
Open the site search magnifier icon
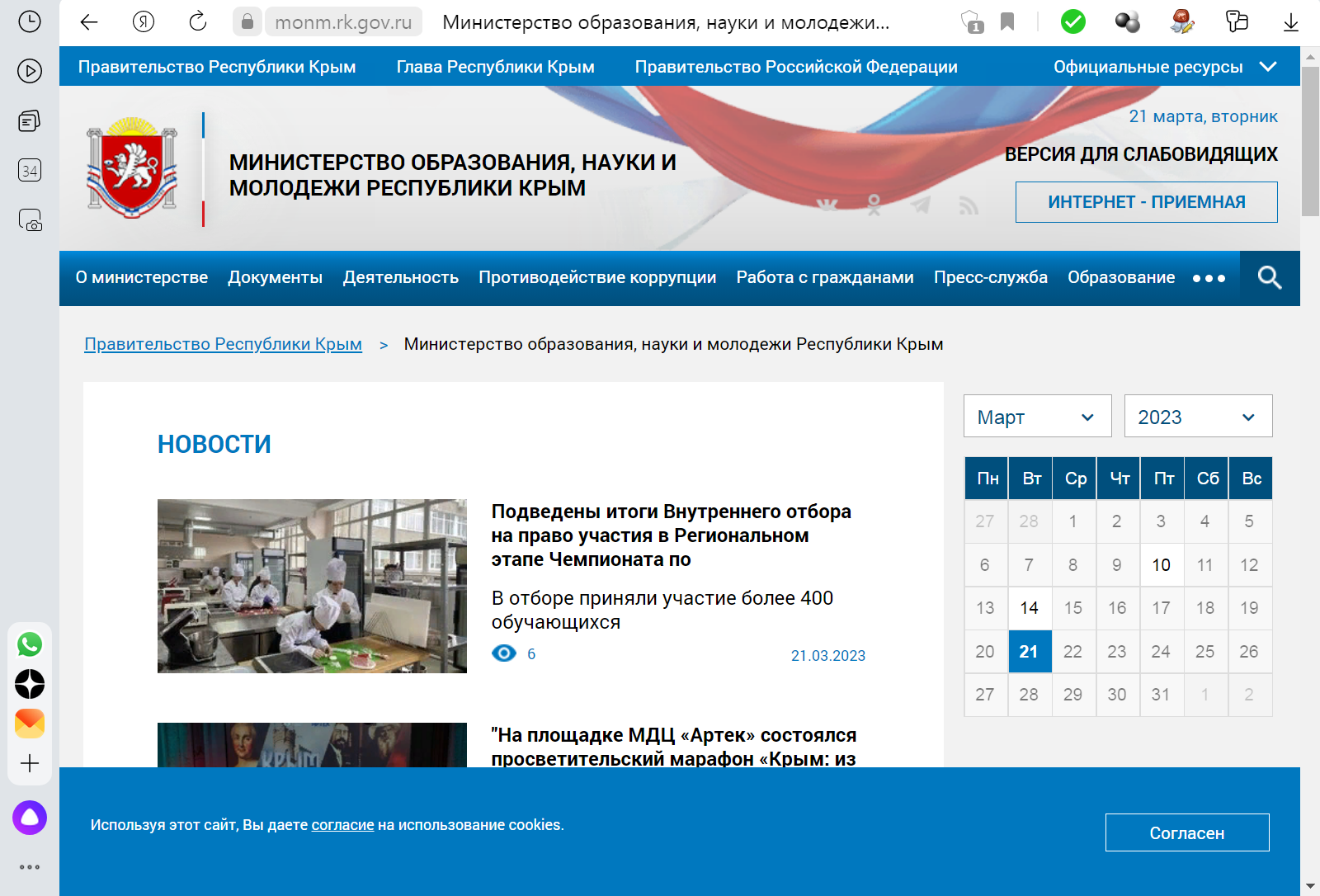1269,278
